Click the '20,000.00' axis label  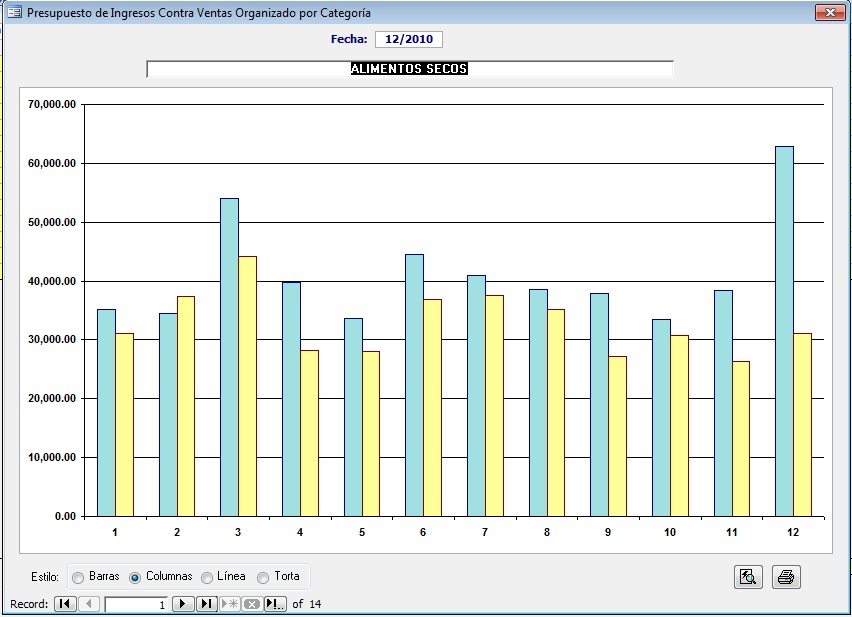(52, 399)
